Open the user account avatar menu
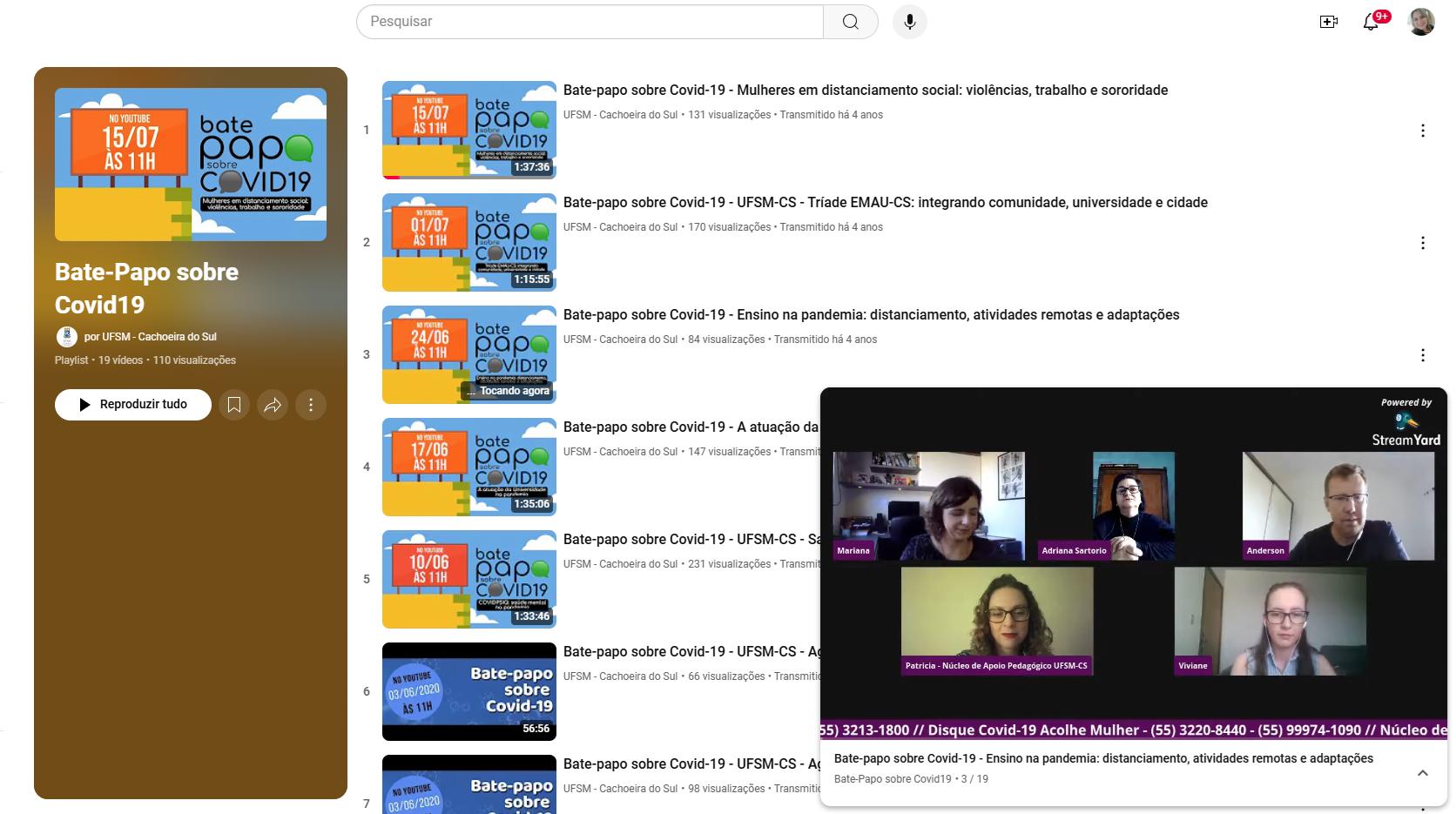The image size is (1456, 814). [1421, 22]
